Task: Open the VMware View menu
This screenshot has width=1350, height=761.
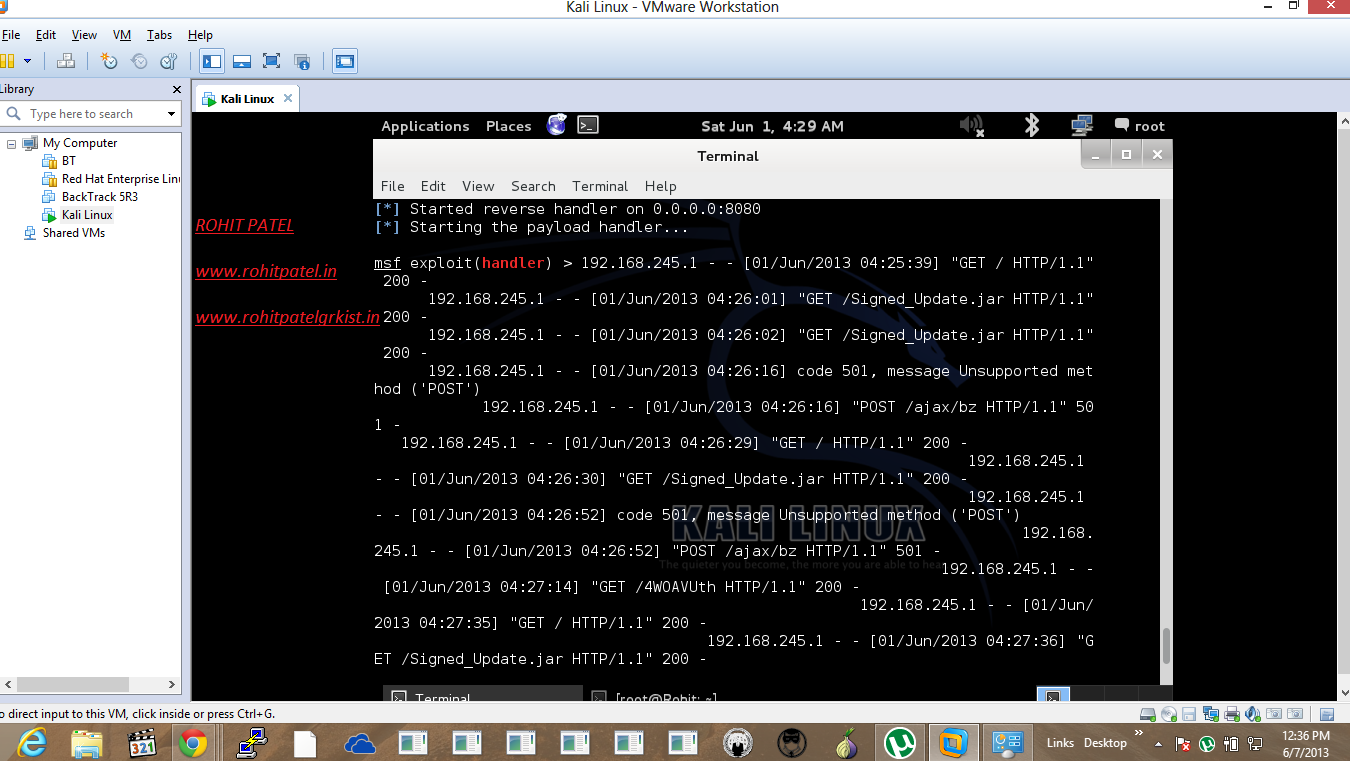Action: pos(84,35)
